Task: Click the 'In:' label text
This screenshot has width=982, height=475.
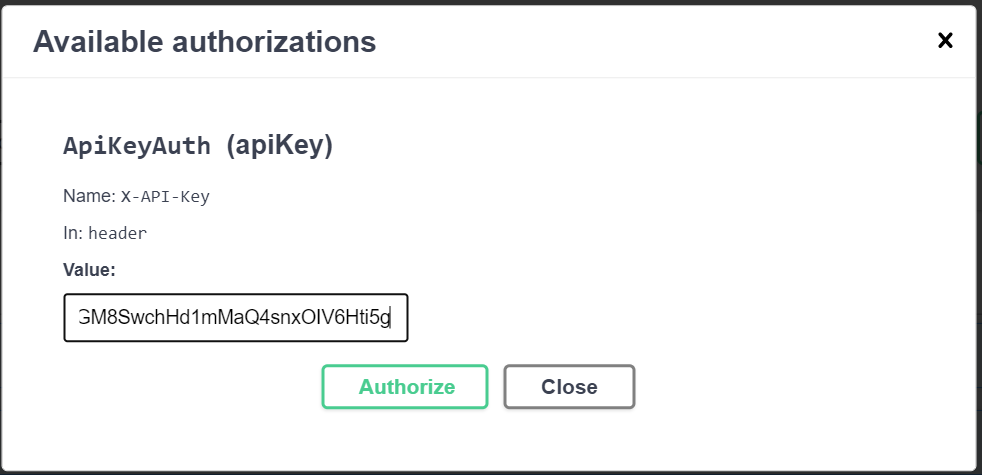Action: click(x=73, y=232)
